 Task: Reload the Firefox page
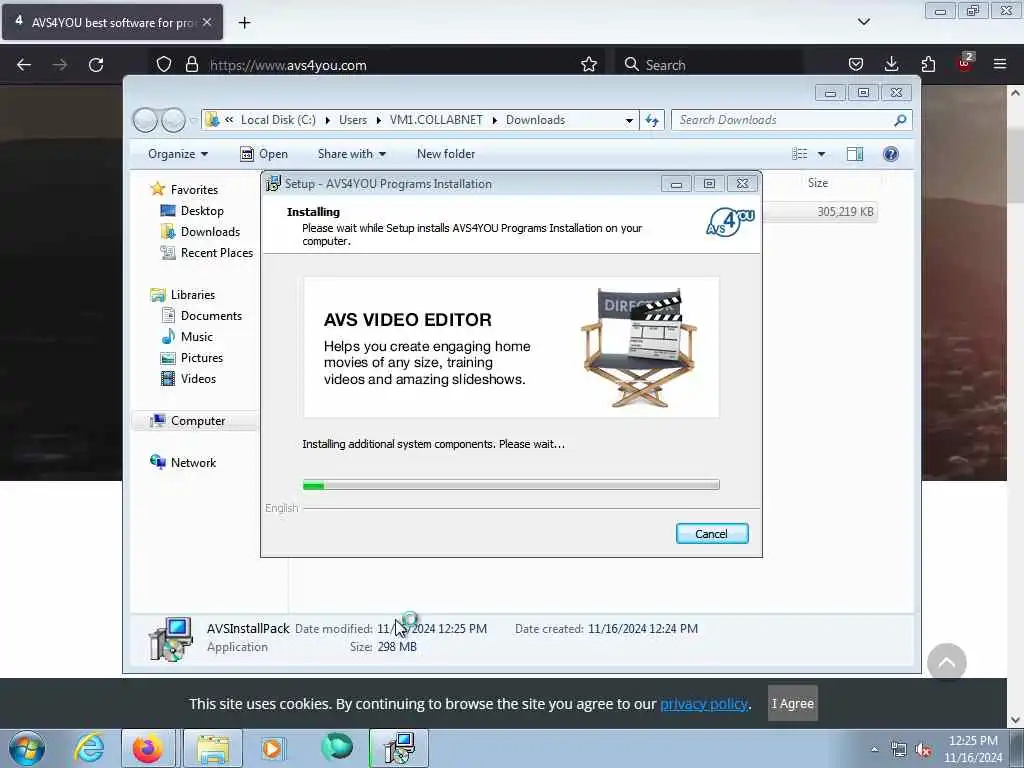[96, 65]
